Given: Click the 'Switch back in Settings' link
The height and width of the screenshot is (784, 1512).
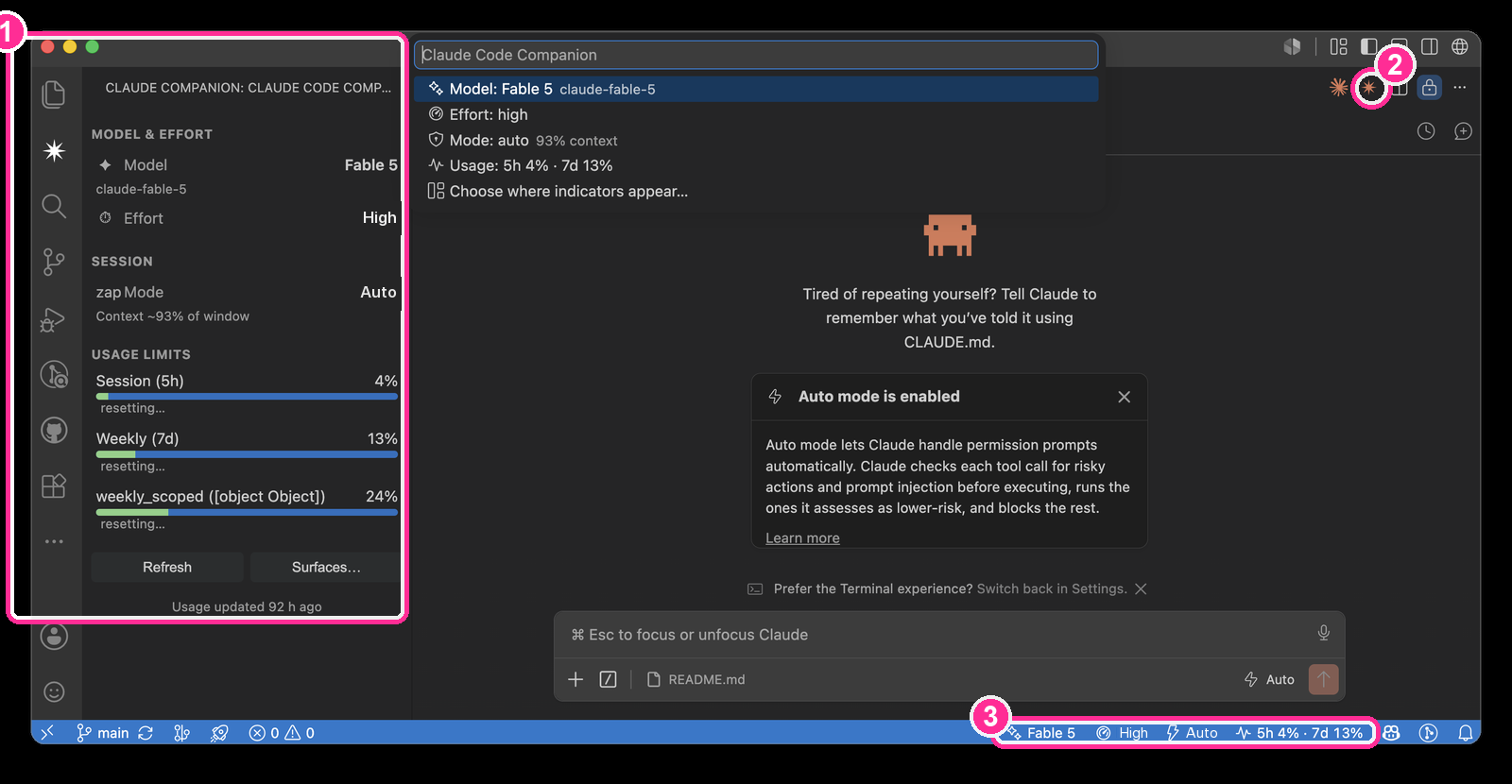Looking at the screenshot, I should pyautogui.click(x=1052, y=588).
